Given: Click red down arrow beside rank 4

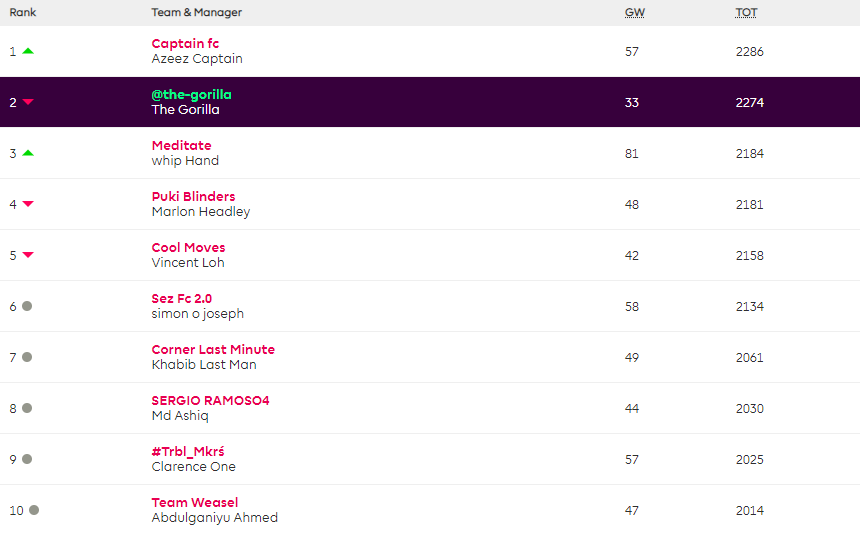Looking at the screenshot, I should 28,204.
